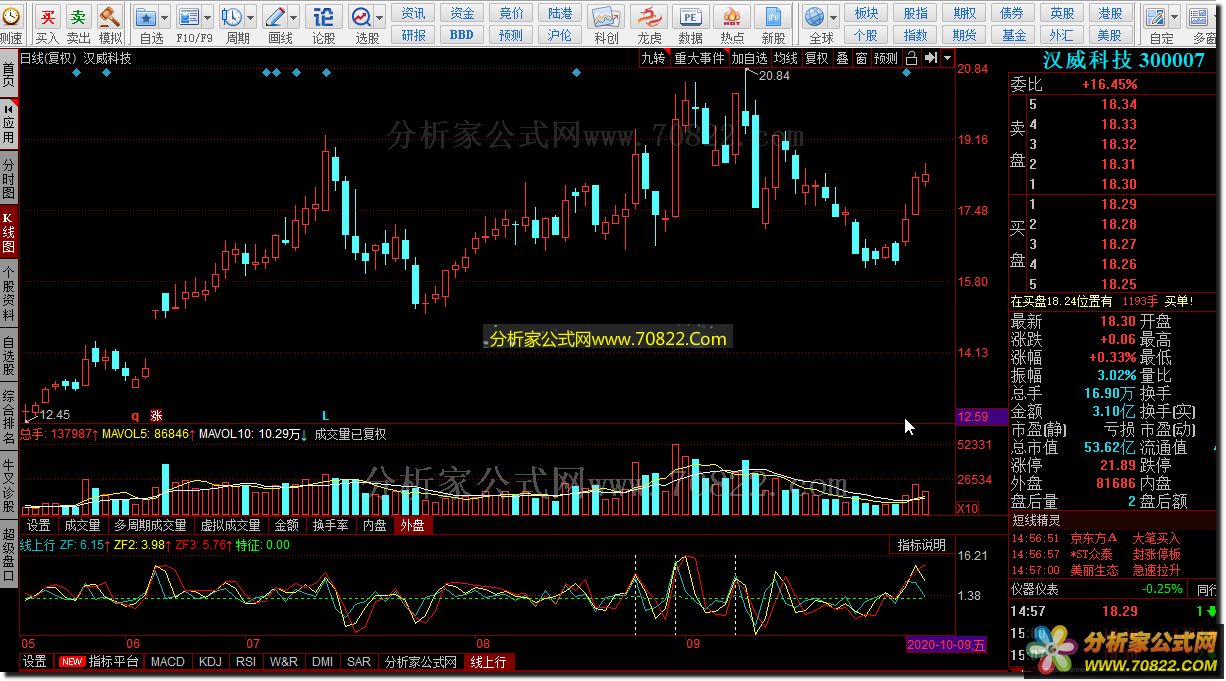Open the 测速 speed test clock icon

pyautogui.click(x=10, y=18)
